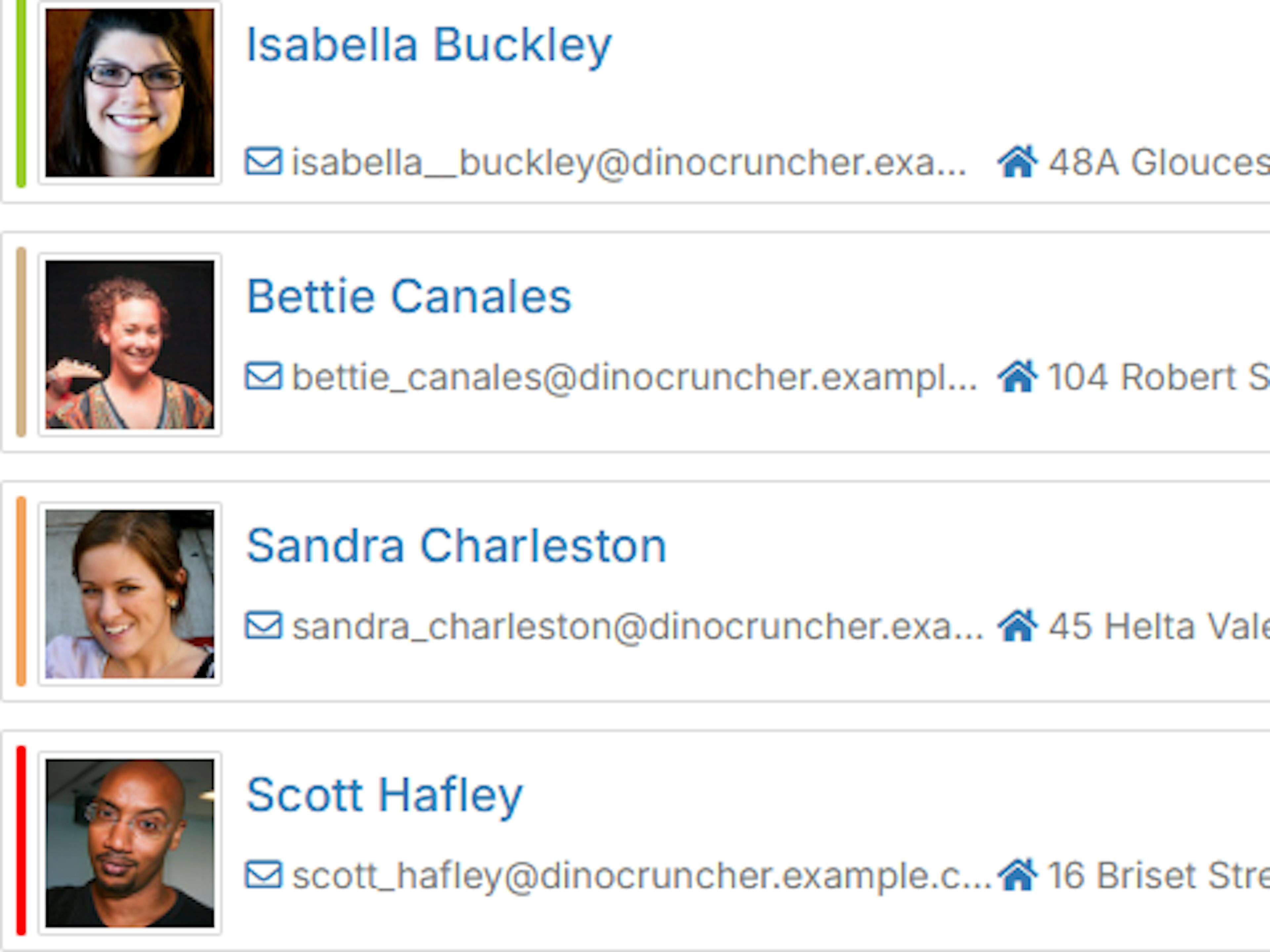Select Sandra Charleston's profile photo
Screen dimensions: 1270x952
pyautogui.click(x=130, y=594)
